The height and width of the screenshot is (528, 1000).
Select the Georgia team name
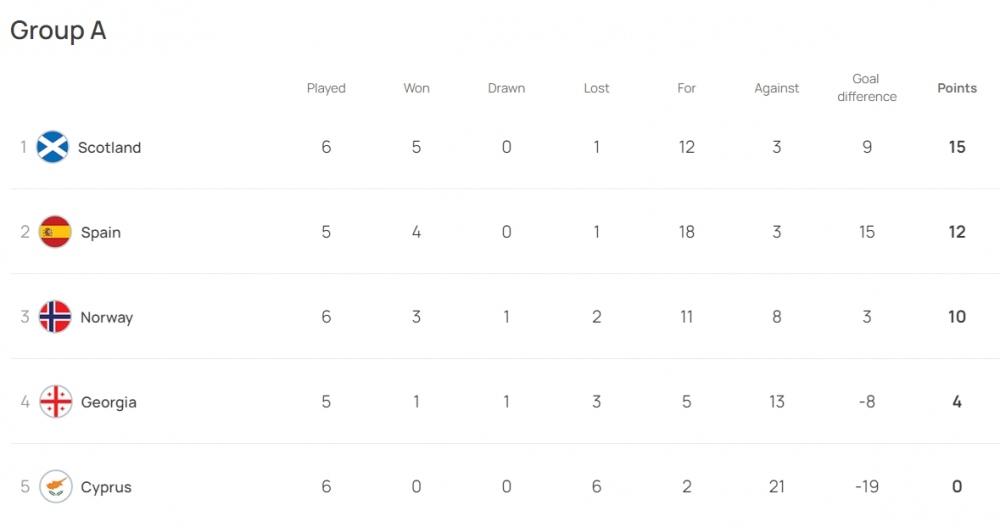108,402
